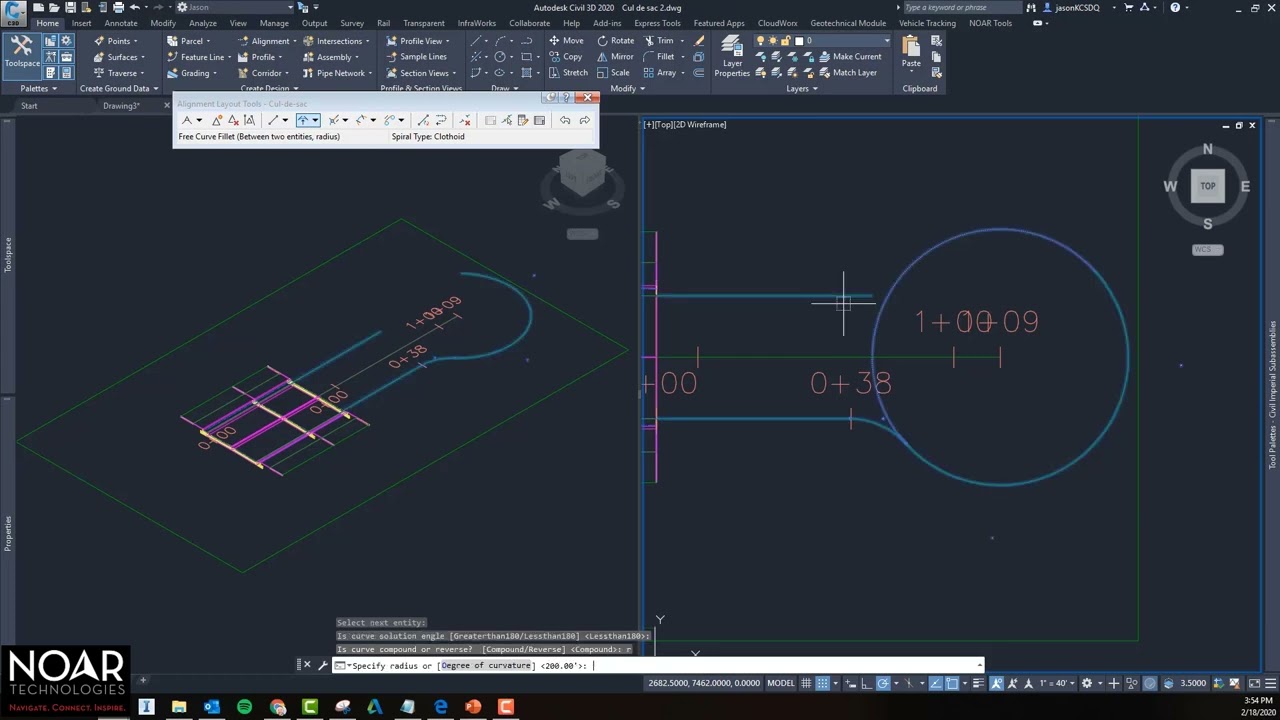The height and width of the screenshot is (720, 1280).
Task: Click the Paste clipboard button
Action: coord(911,52)
